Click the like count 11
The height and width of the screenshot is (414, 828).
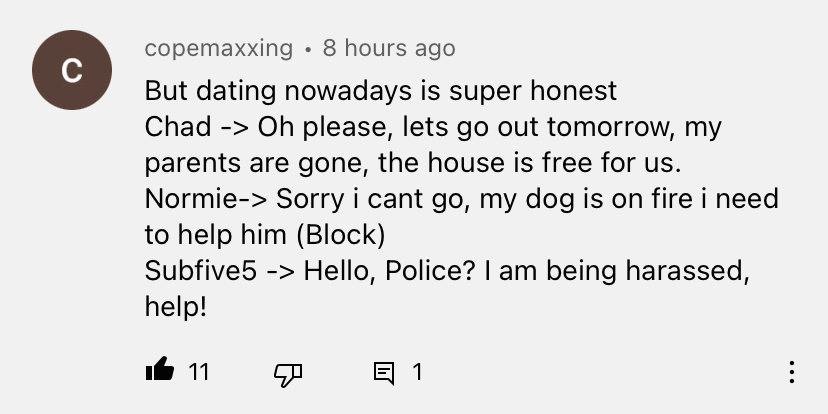click(x=199, y=372)
